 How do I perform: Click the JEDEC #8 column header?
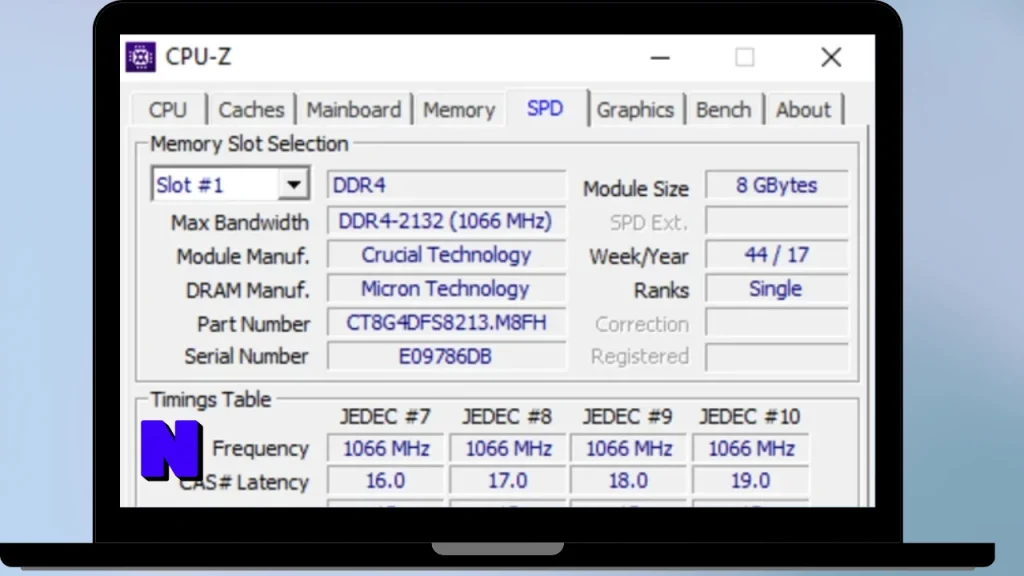coord(507,417)
